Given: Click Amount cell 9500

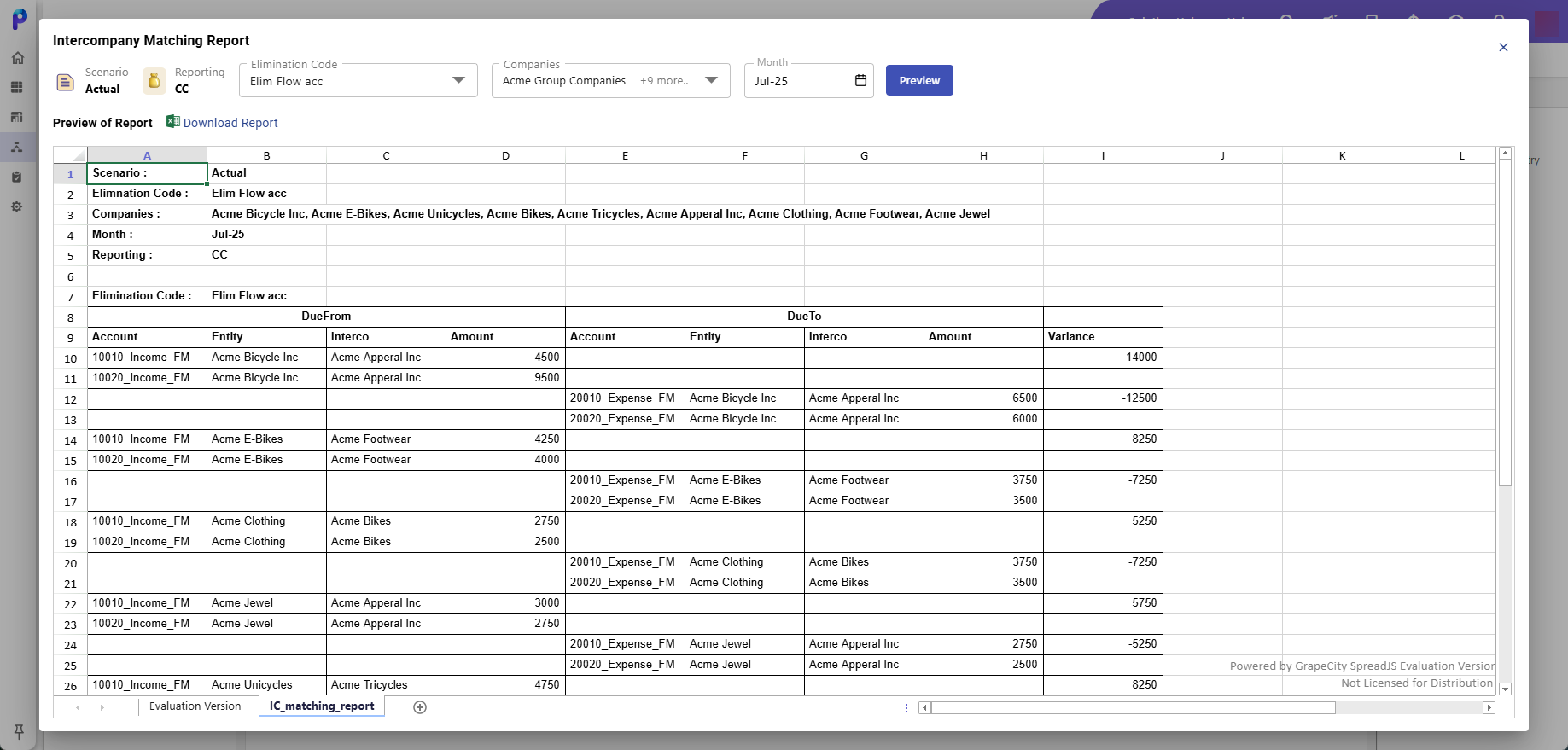Looking at the screenshot, I should point(505,378).
